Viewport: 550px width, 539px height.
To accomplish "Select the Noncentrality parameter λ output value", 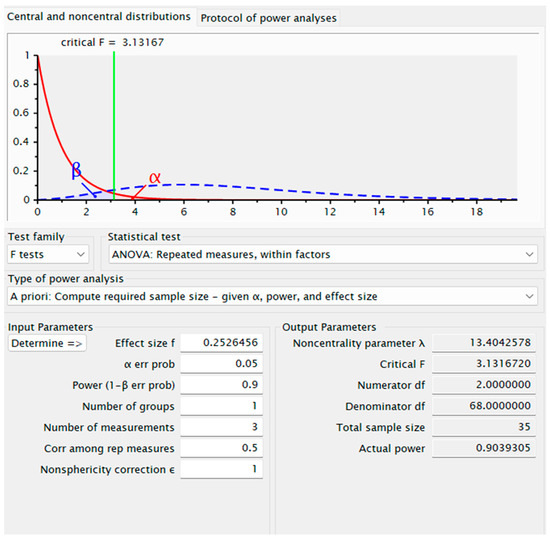I will [484, 343].
